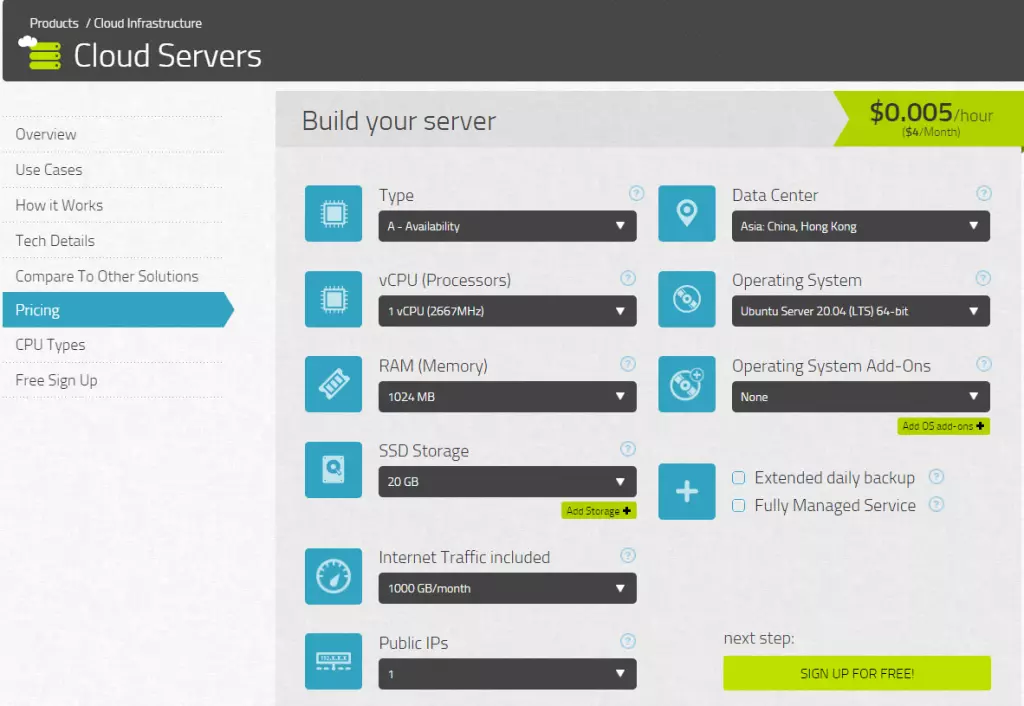Viewport: 1024px width, 706px height.
Task: Open help for Extended daily backup
Action: point(936,477)
